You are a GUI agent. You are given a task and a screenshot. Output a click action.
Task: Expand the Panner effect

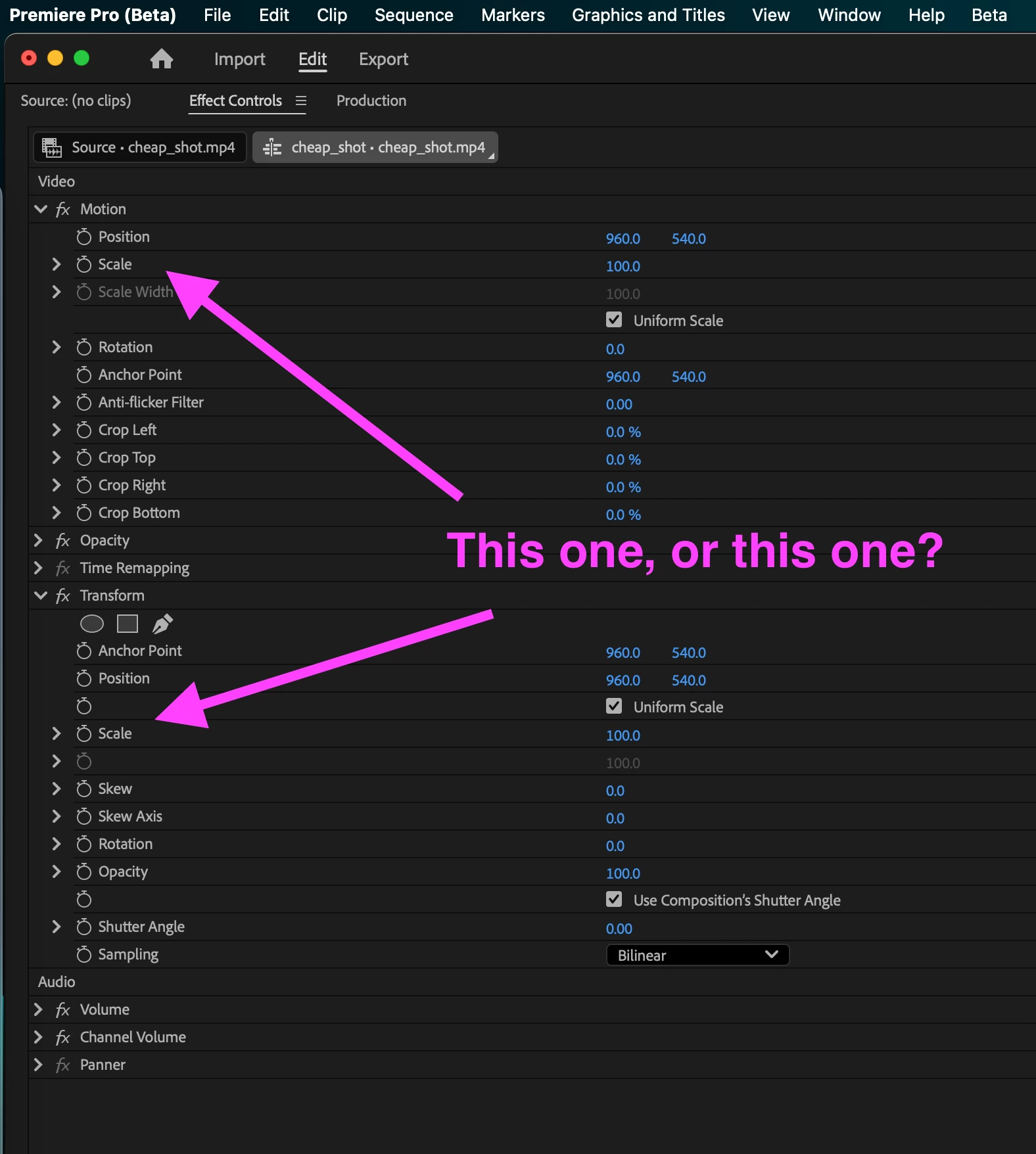38,1065
